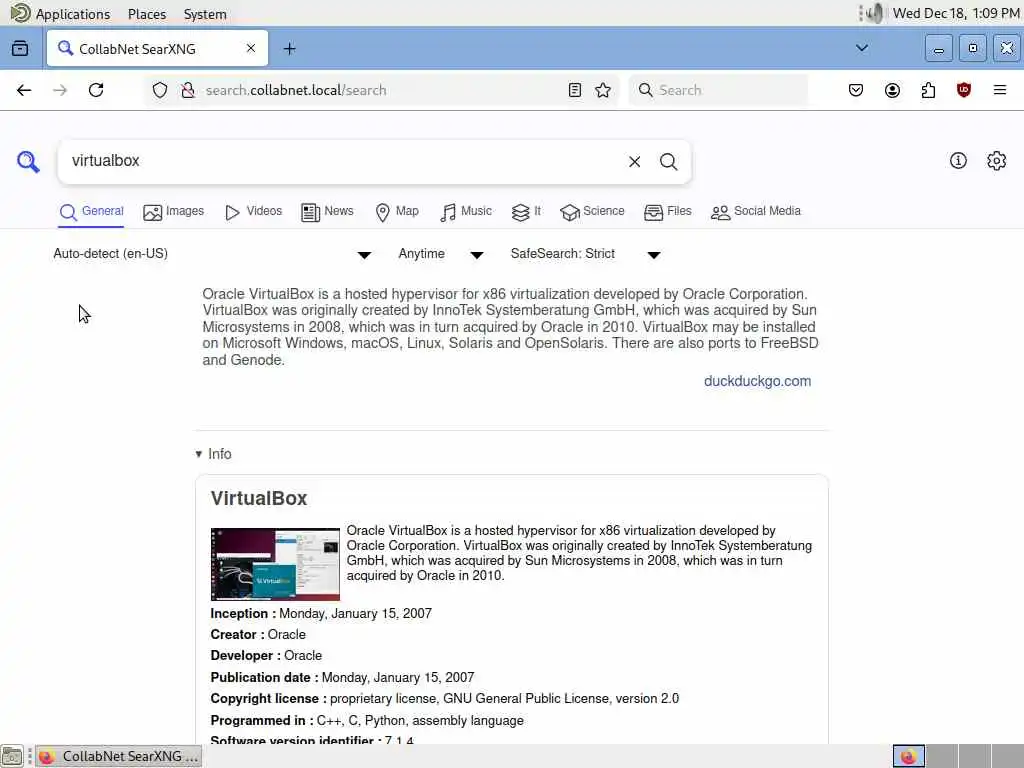The width and height of the screenshot is (1024, 768).
Task: Focus the Firefox toolbar Search box
Action: 718,90
